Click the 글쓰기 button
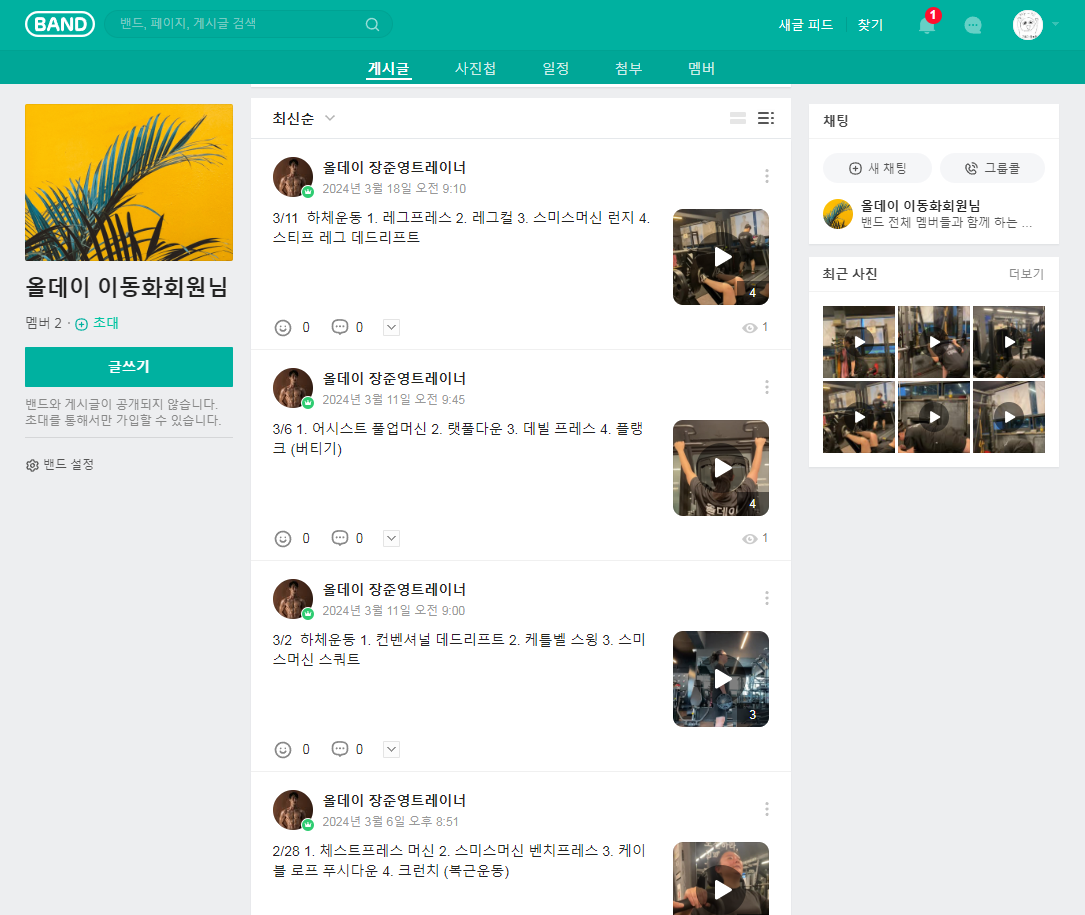Image resolution: width=1085 pixels, height=915 pixels. (x=129, y=366)
